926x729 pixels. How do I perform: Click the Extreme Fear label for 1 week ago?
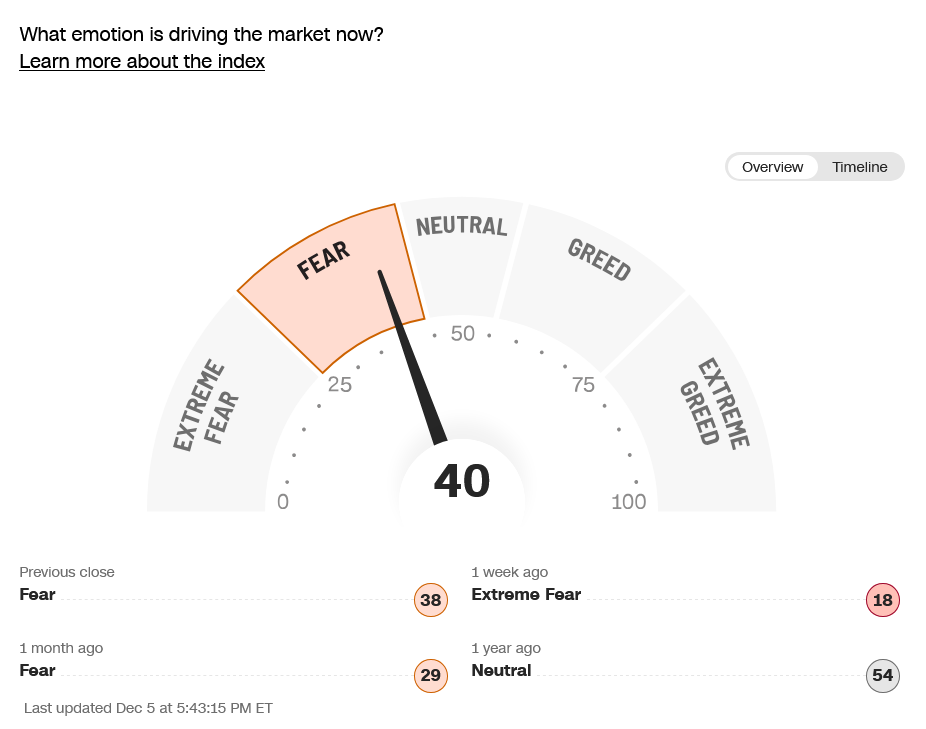click(x=526, y=594)
